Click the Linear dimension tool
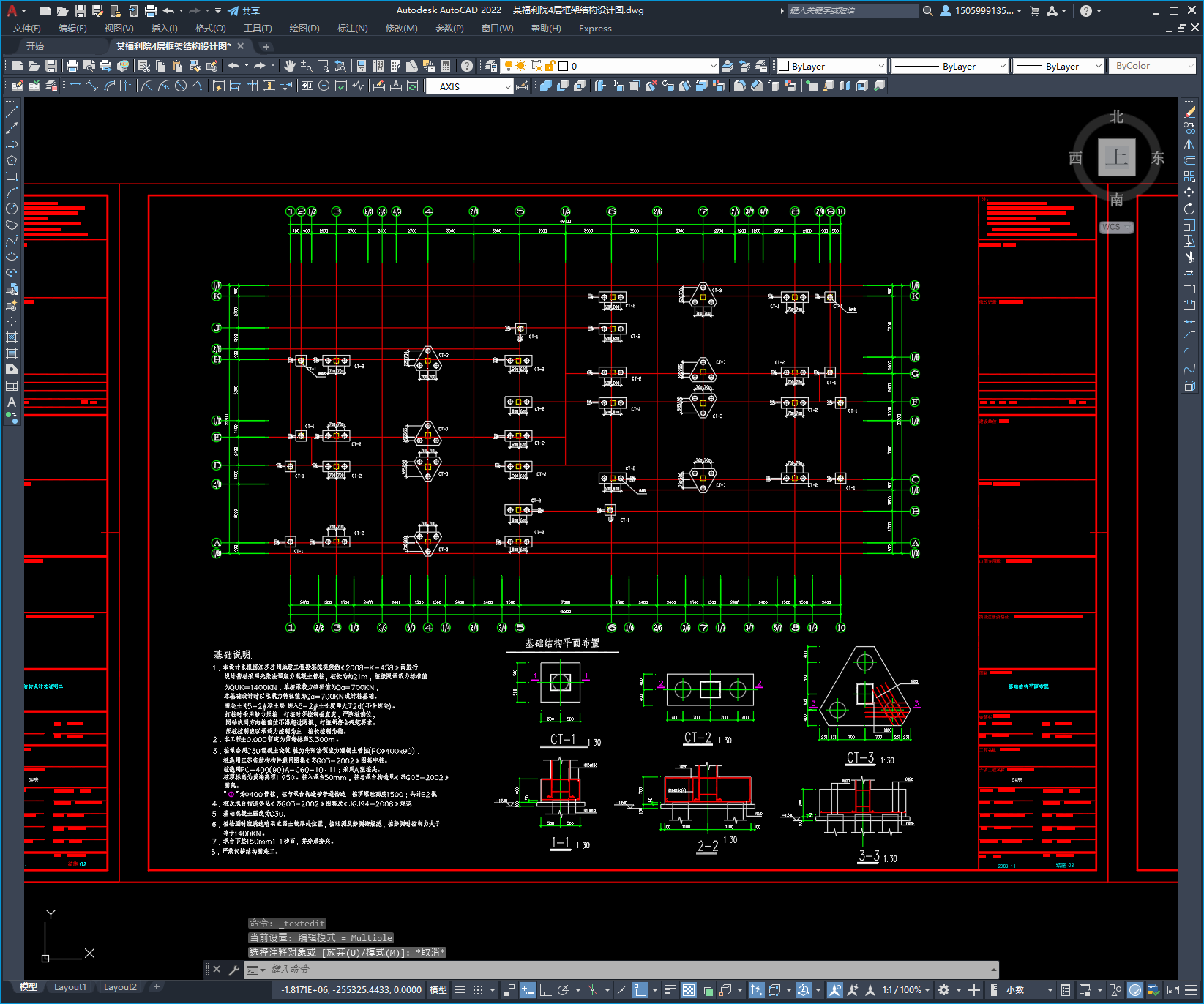This screenshot has width=1204, height=1004. point(75,86)
